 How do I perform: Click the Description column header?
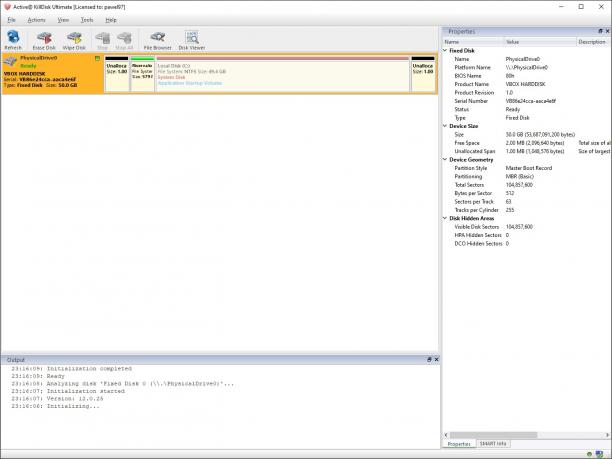(x=594, y=42)
